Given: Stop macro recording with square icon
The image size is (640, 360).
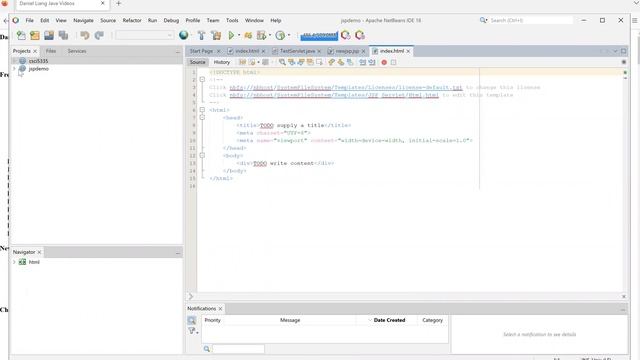Looking at the screenshot, I should [x=393, y=62].
